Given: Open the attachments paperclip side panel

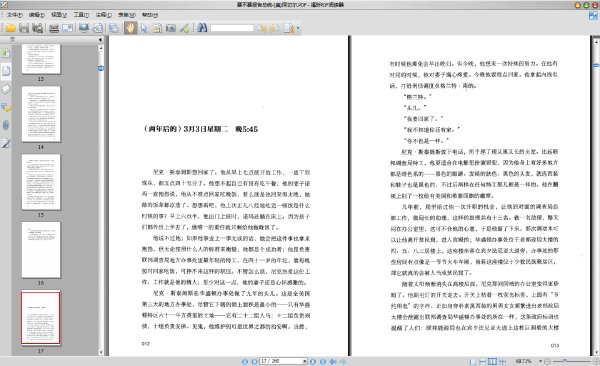Looking at the screenshot, I should click(5, 125).
